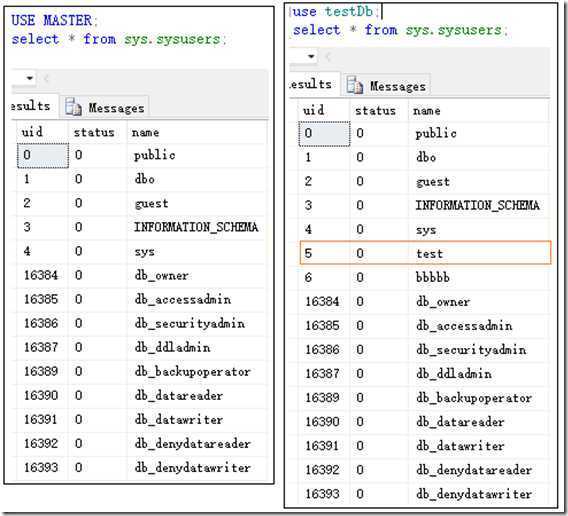The height and width of the screenshot is (516, 568).
Task: Select db_datareader cell in left grid
Action: tap(197, 395)
